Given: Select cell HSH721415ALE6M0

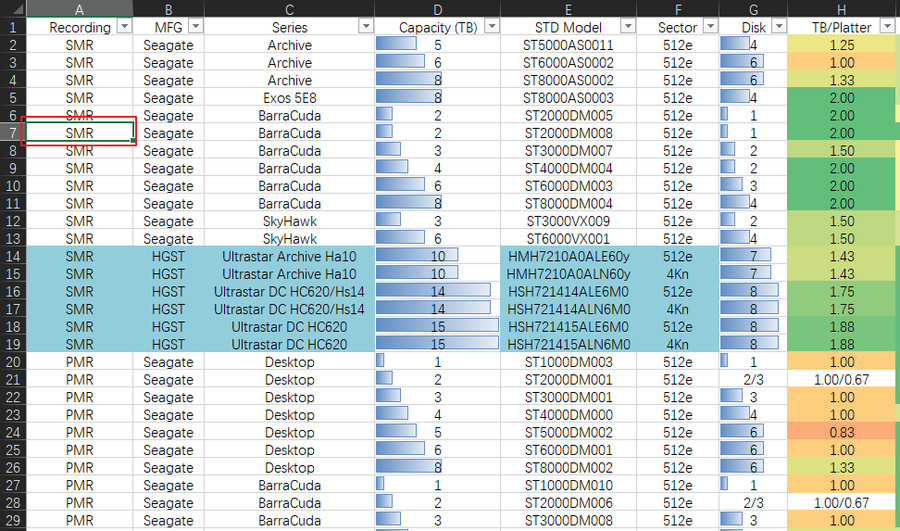Looking at the screenshot, I should (568, 327).
